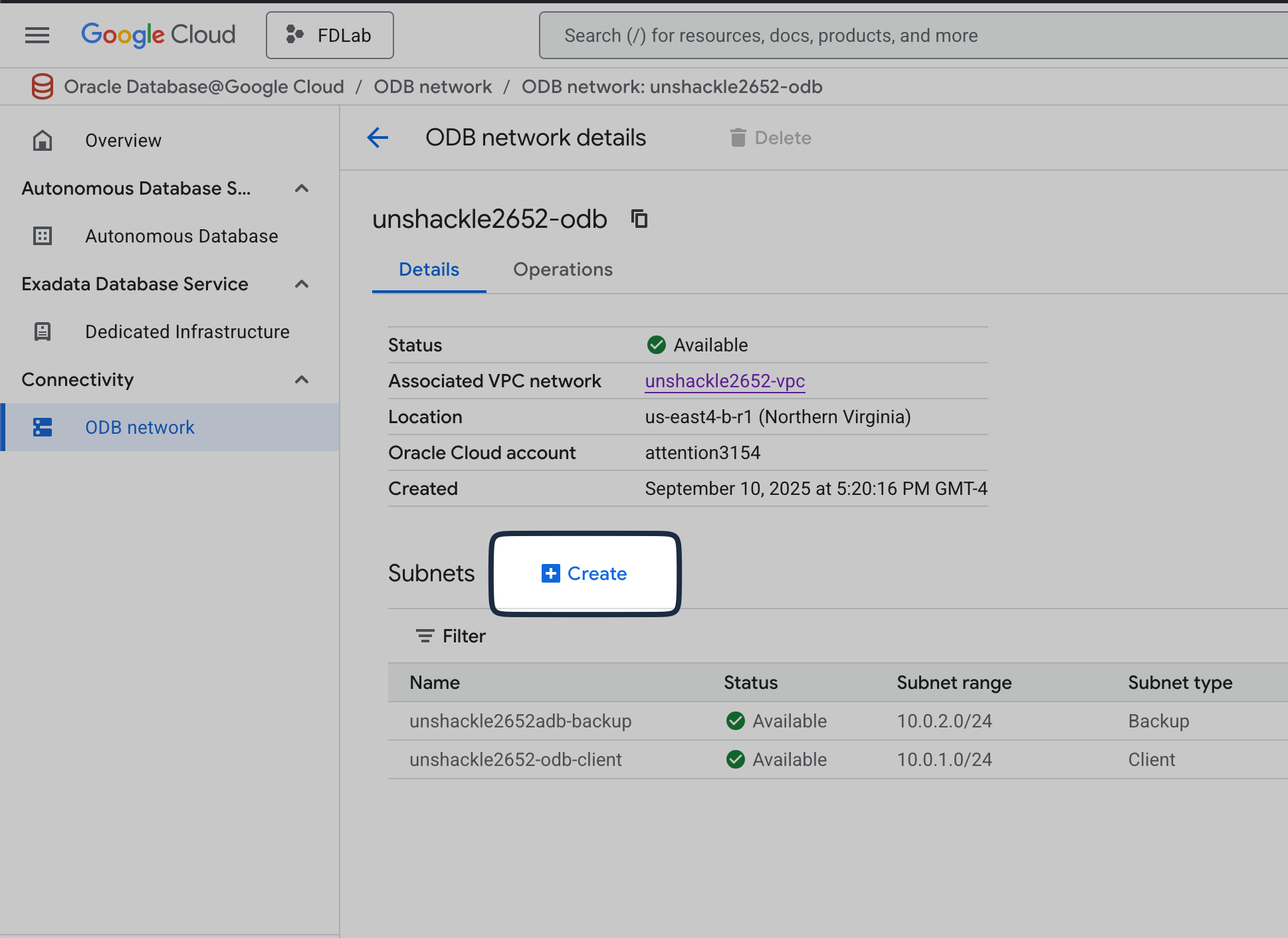The height and width of the screenshot is (938, 1288).
Task: Select the unshackle2652adb-backup subnet row
Action: click(x=837, y=721)
